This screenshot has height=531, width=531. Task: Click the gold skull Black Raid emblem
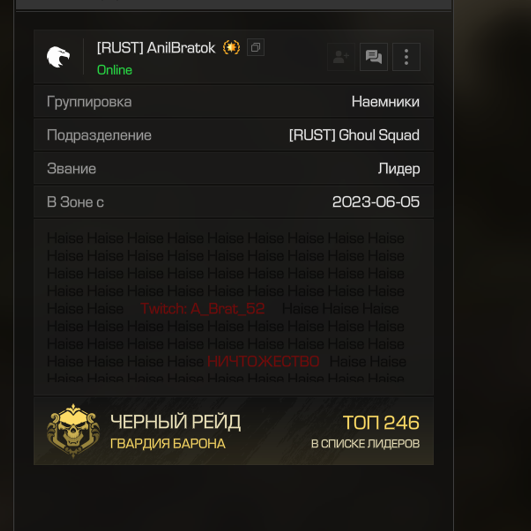coord(73,431)
